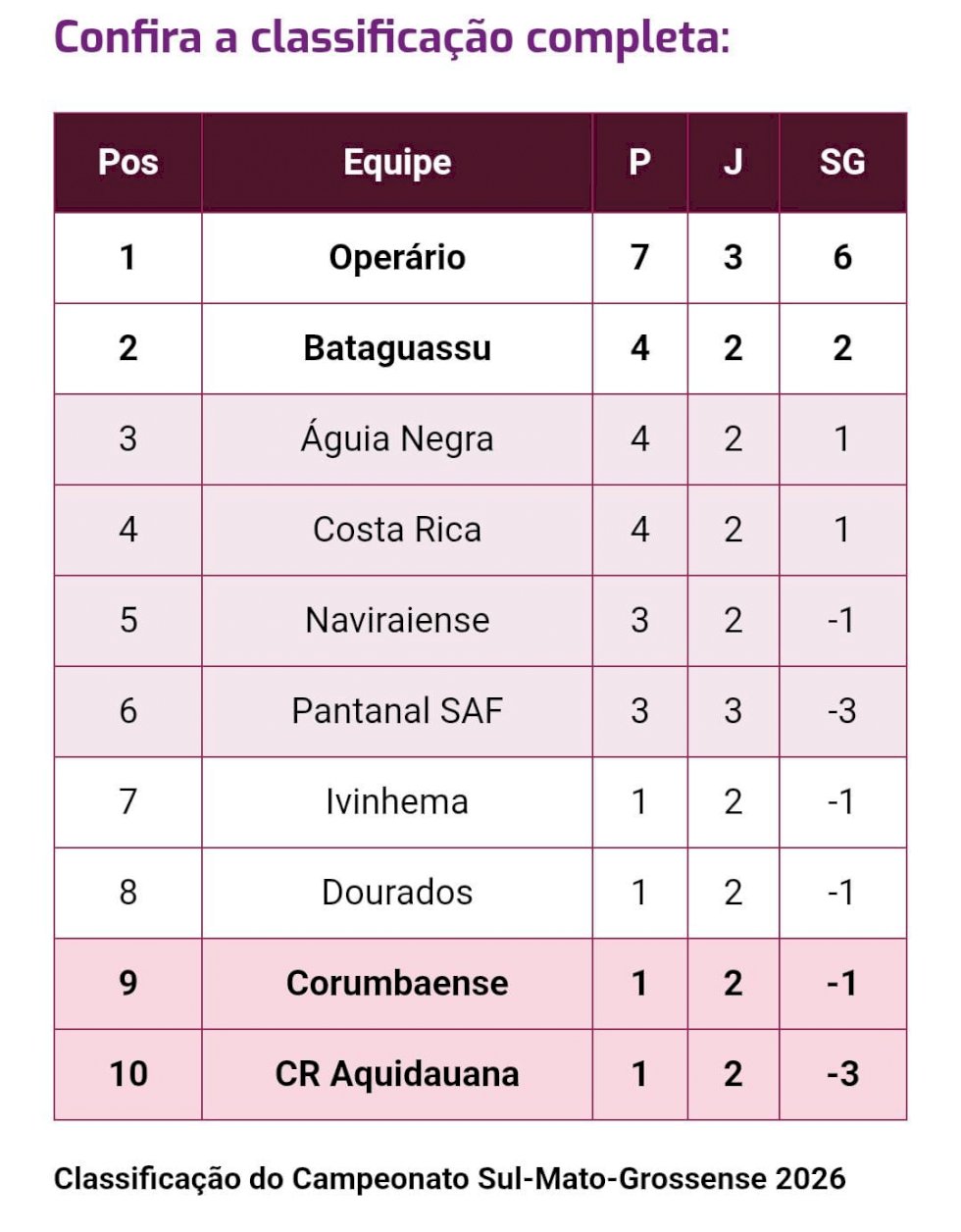Select the Ivinhema team name
This screenshot has height=1232, width=961.
pos(397,801)
